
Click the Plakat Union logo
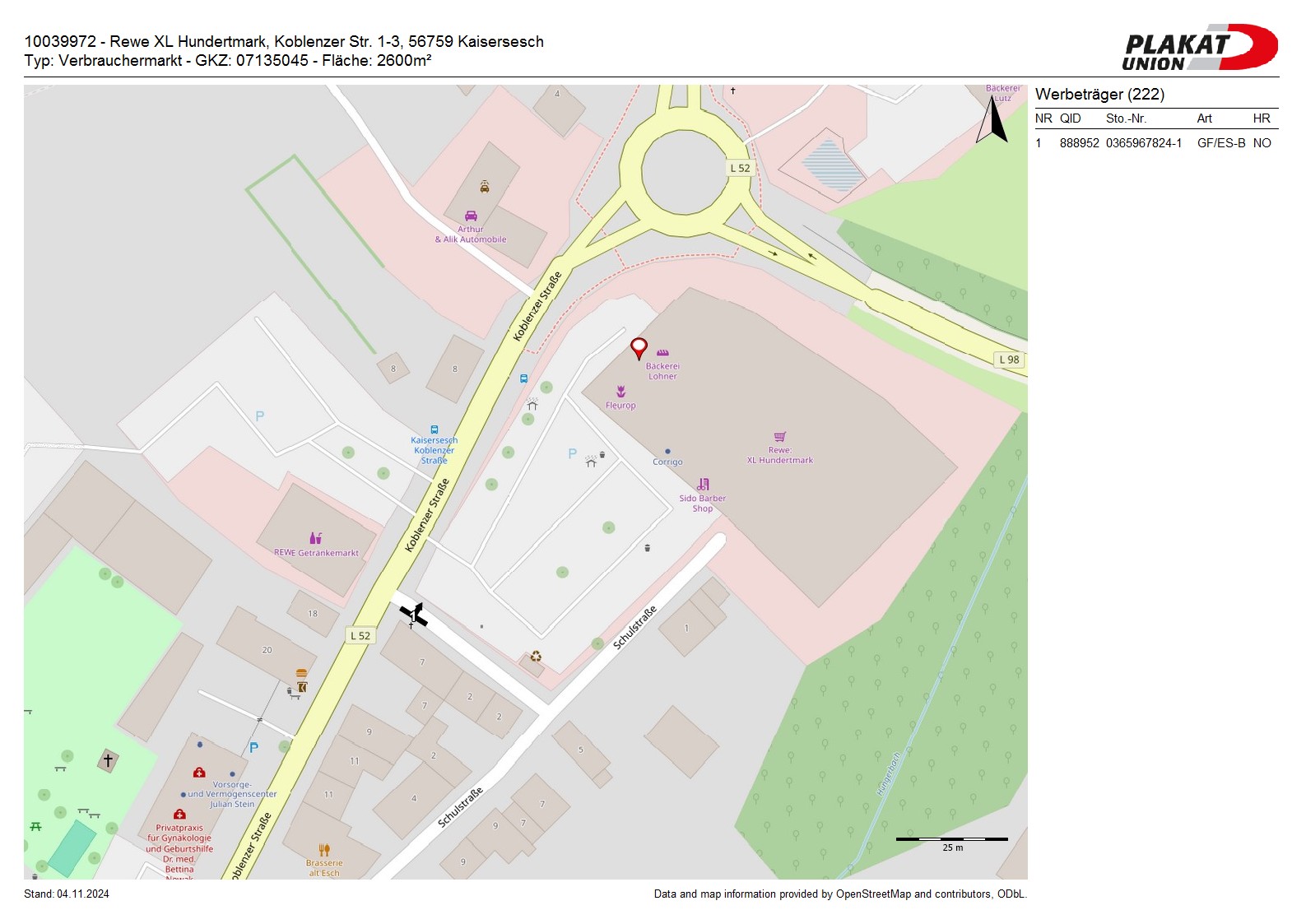coord(1199,48)
